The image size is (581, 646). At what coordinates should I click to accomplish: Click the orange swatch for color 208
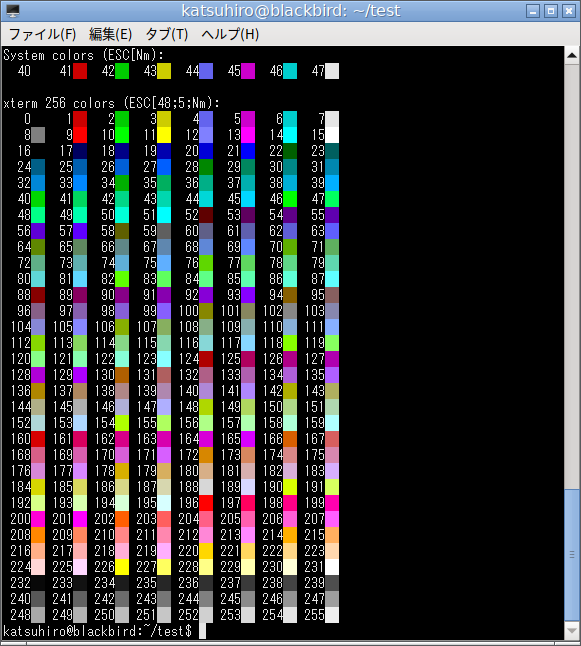pos(38,535)
